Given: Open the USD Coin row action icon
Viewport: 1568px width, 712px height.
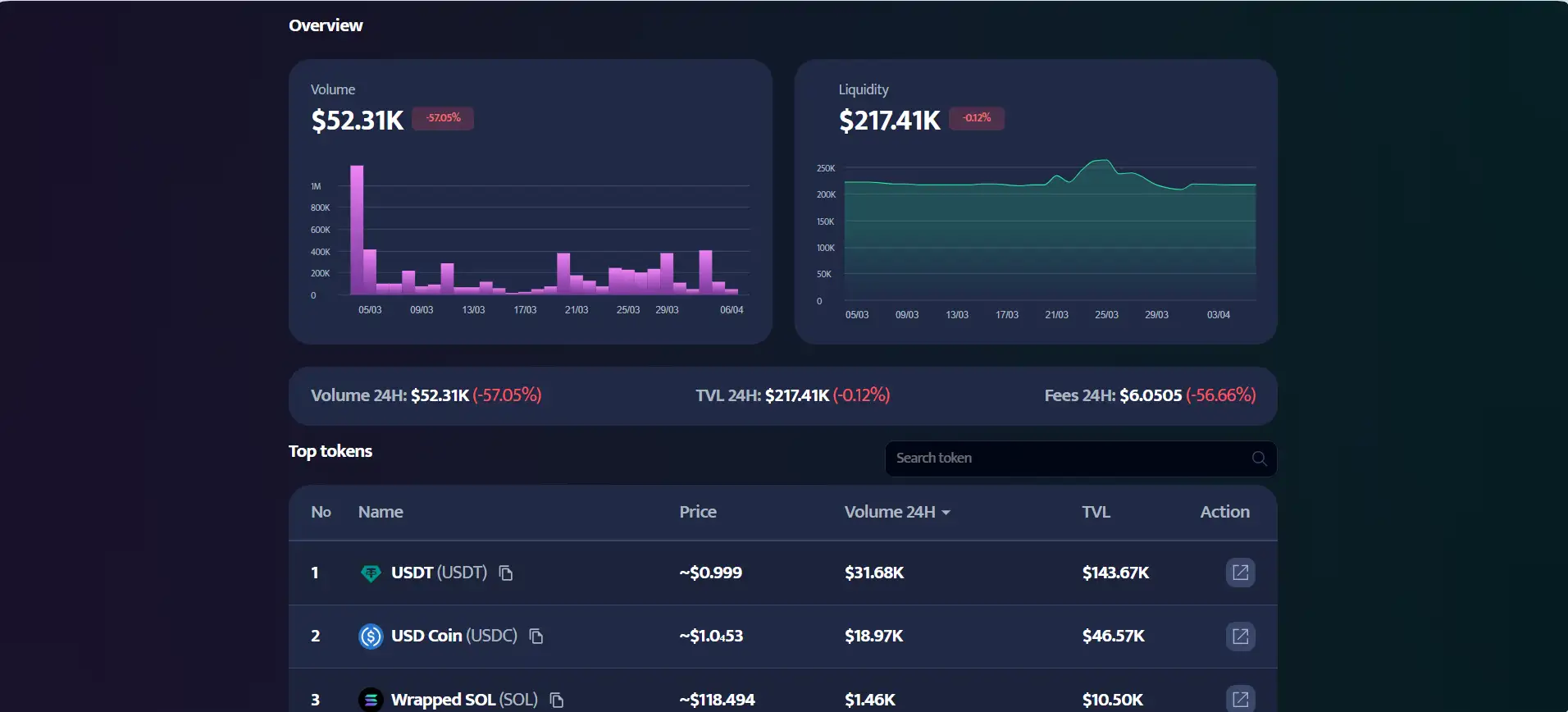Looking at the screenshot, I should click(1240, 637).
